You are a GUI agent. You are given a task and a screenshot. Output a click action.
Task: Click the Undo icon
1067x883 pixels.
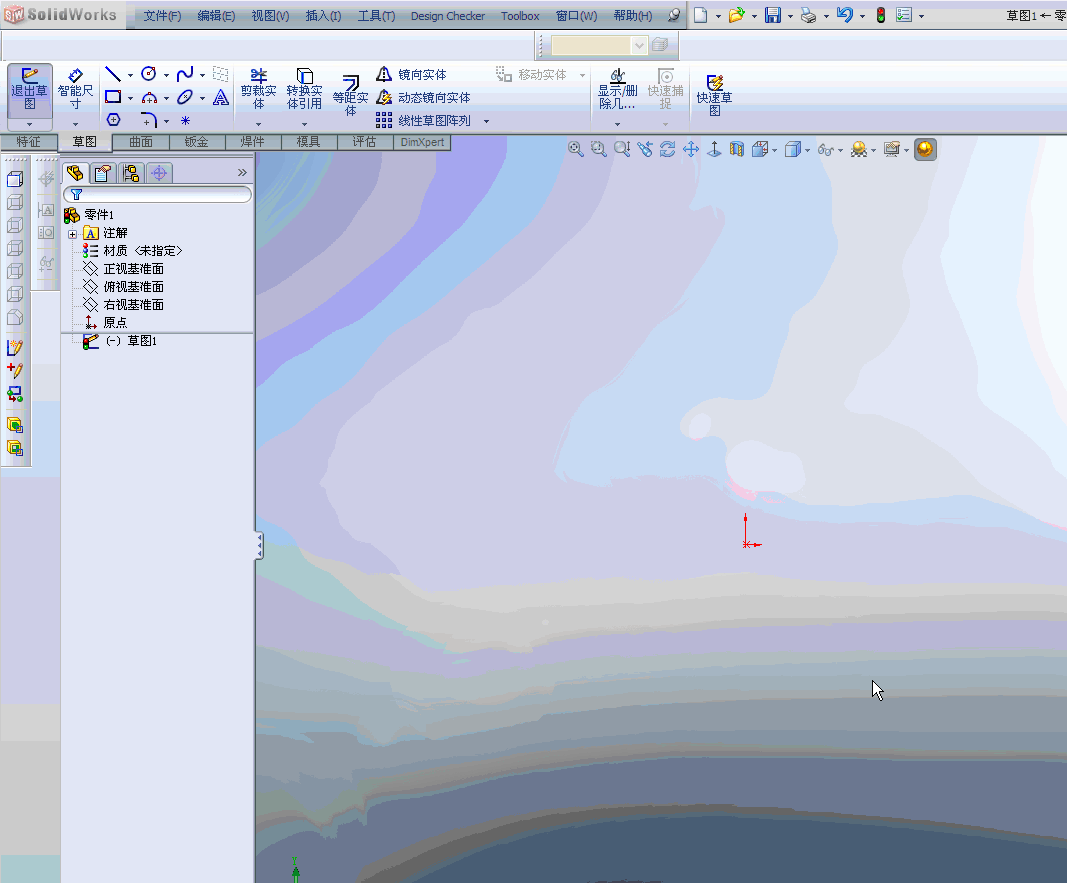(844, 15)
